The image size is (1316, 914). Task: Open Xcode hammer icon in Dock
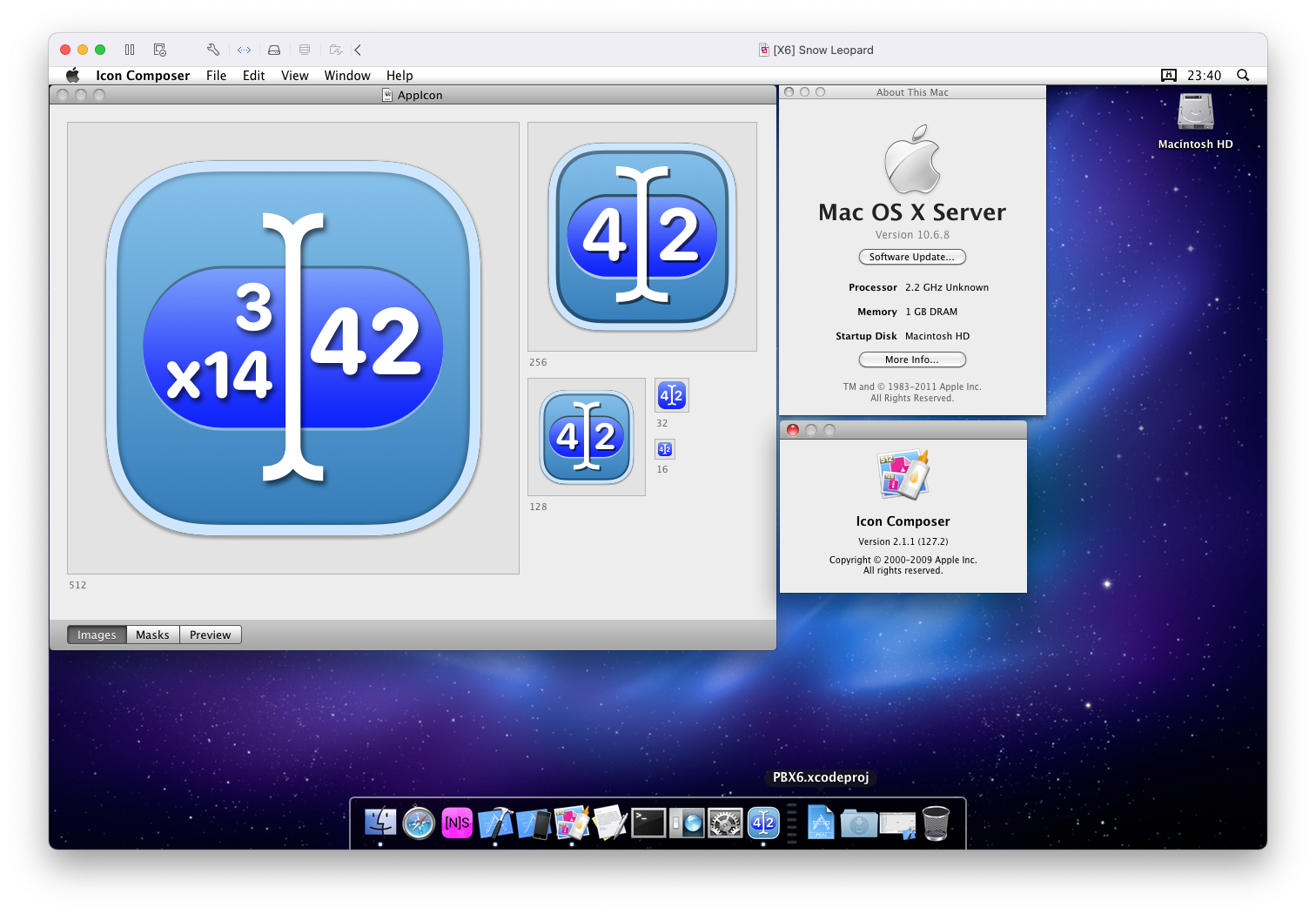point(495,823)
